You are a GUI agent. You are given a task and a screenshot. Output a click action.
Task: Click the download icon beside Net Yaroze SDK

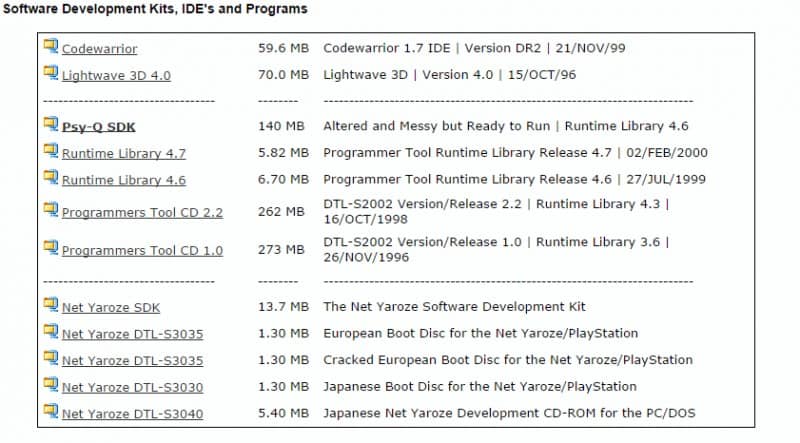pyautogui.click(x=51, y=305)
